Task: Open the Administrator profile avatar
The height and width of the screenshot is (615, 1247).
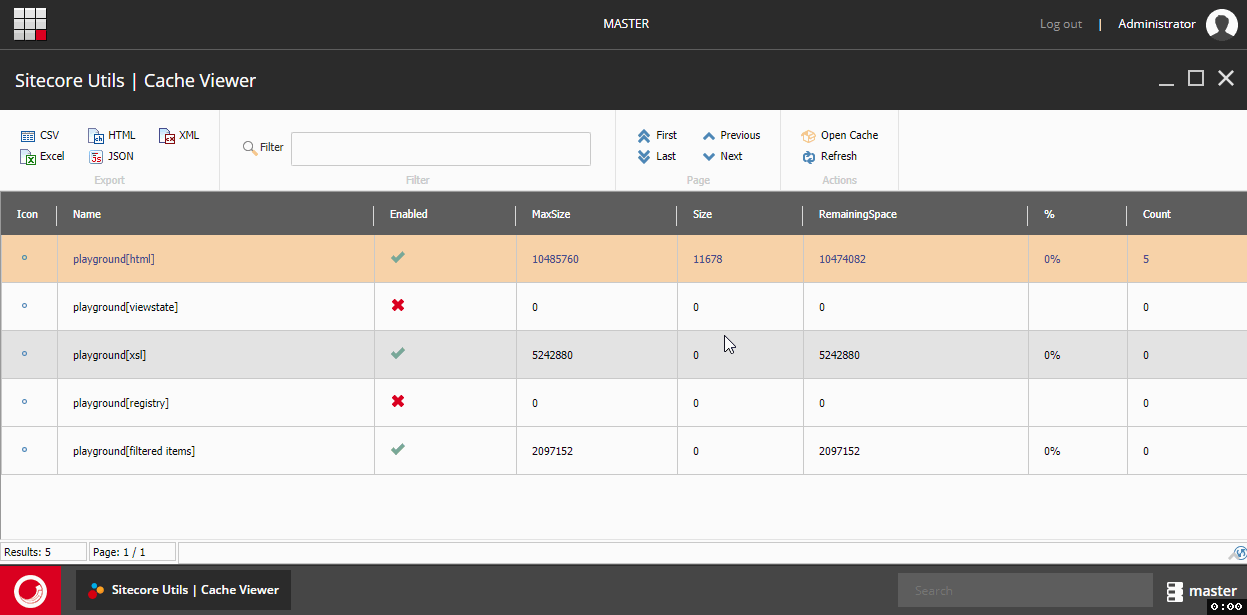Action: pyautogui.click(x=1222, y=24)
